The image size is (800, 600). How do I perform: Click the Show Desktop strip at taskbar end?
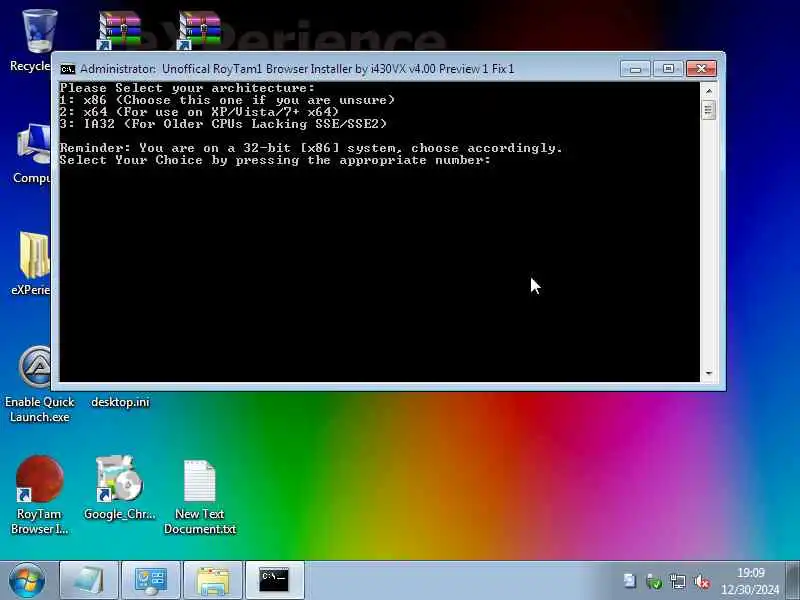(x=792, y=581)
